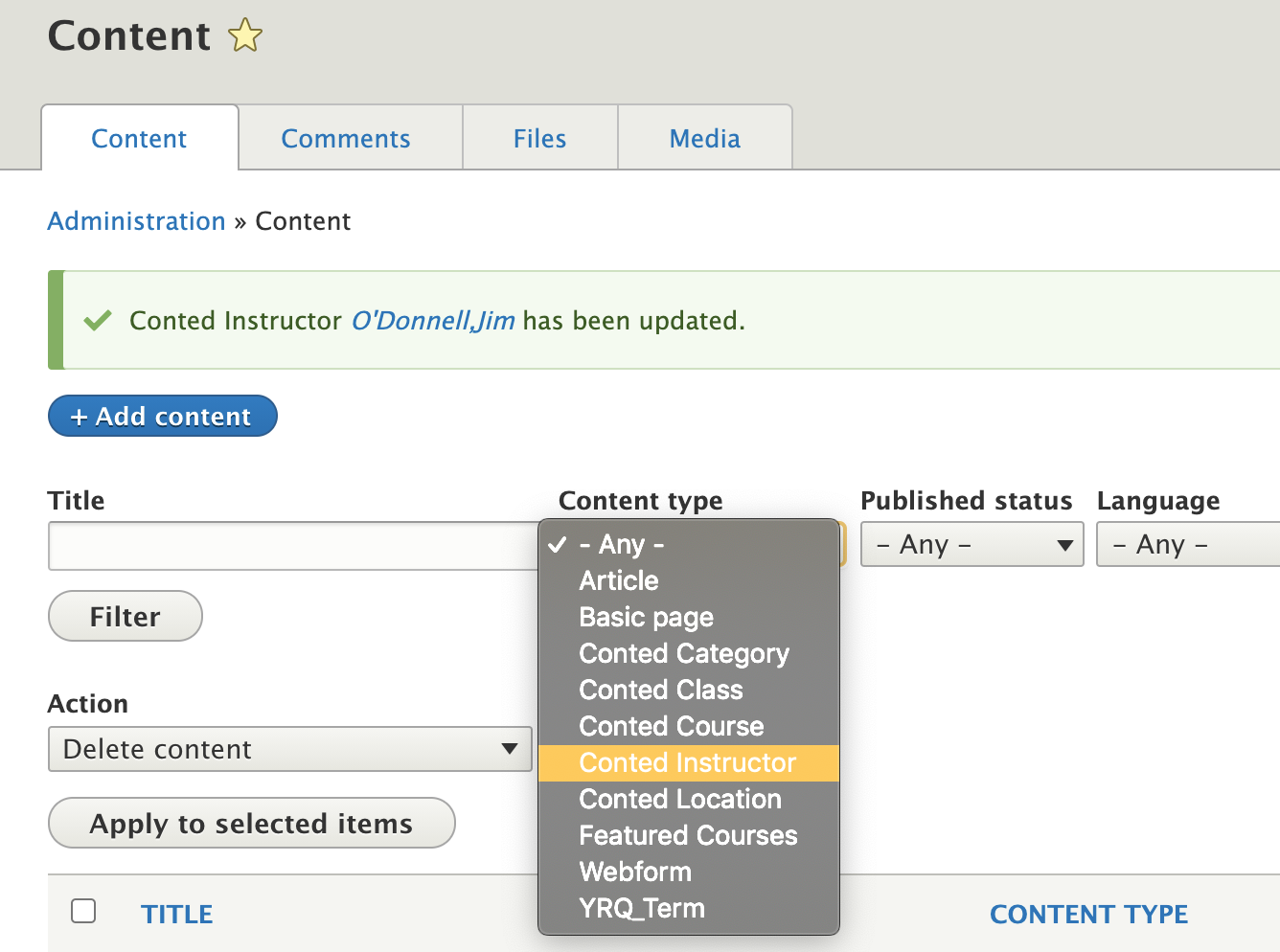Open the Published status dropdown
Viewport: 1280px width, 952px height.
971,544
